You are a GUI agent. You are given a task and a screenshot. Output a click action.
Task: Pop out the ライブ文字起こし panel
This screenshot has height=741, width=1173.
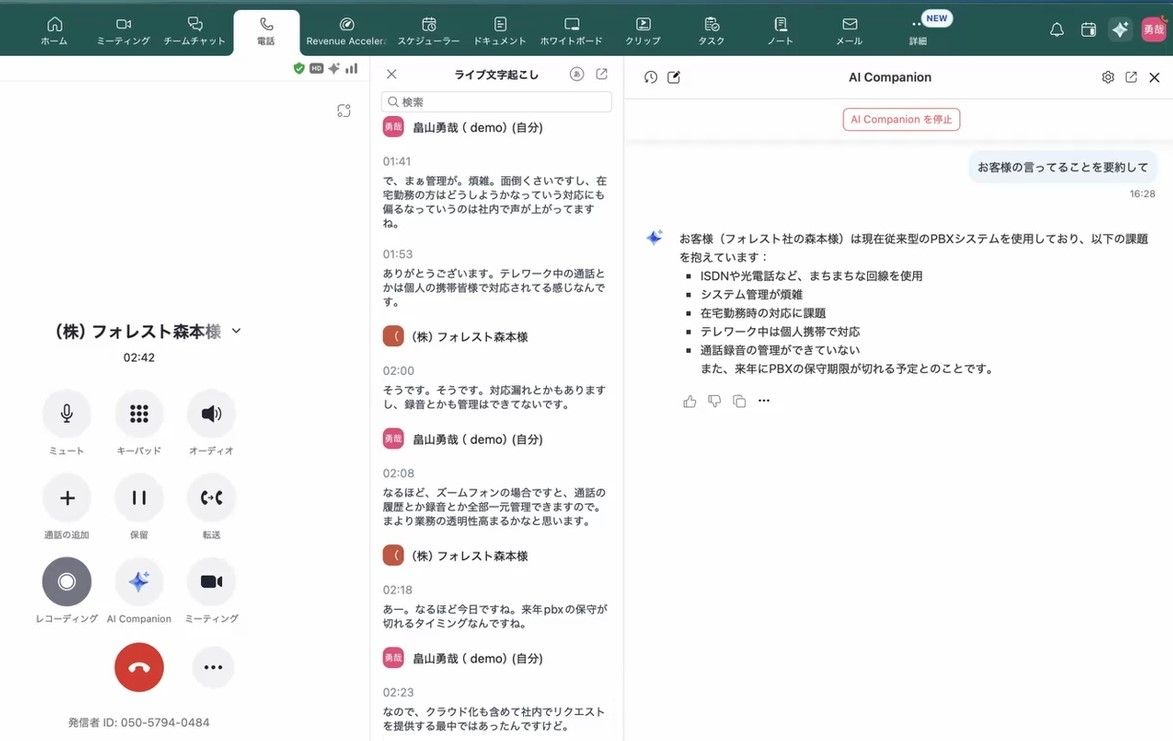point(601,74)
